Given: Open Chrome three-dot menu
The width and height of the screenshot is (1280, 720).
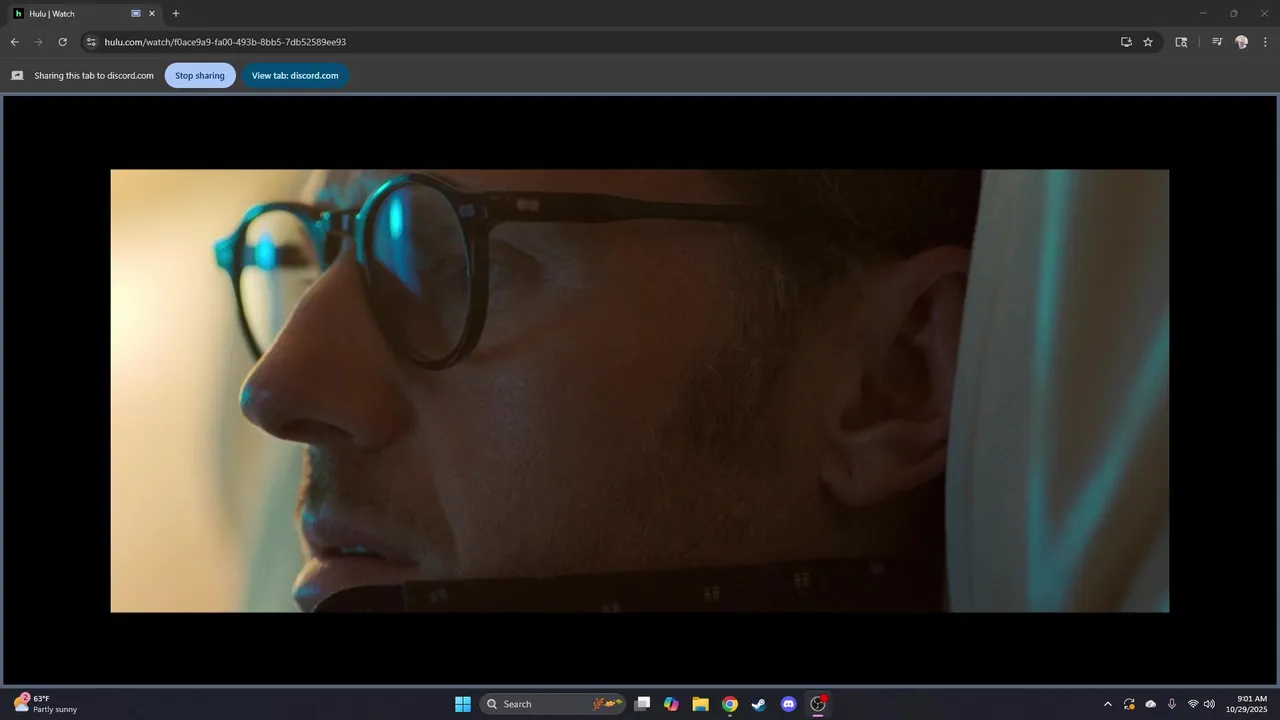Looking at the screenshot, I should coord(1266,42).
